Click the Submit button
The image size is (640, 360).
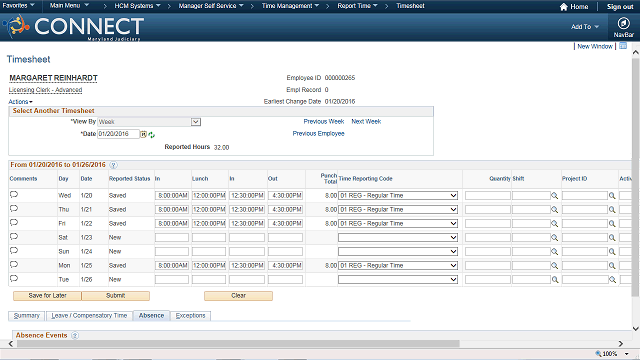click(116, 296)
